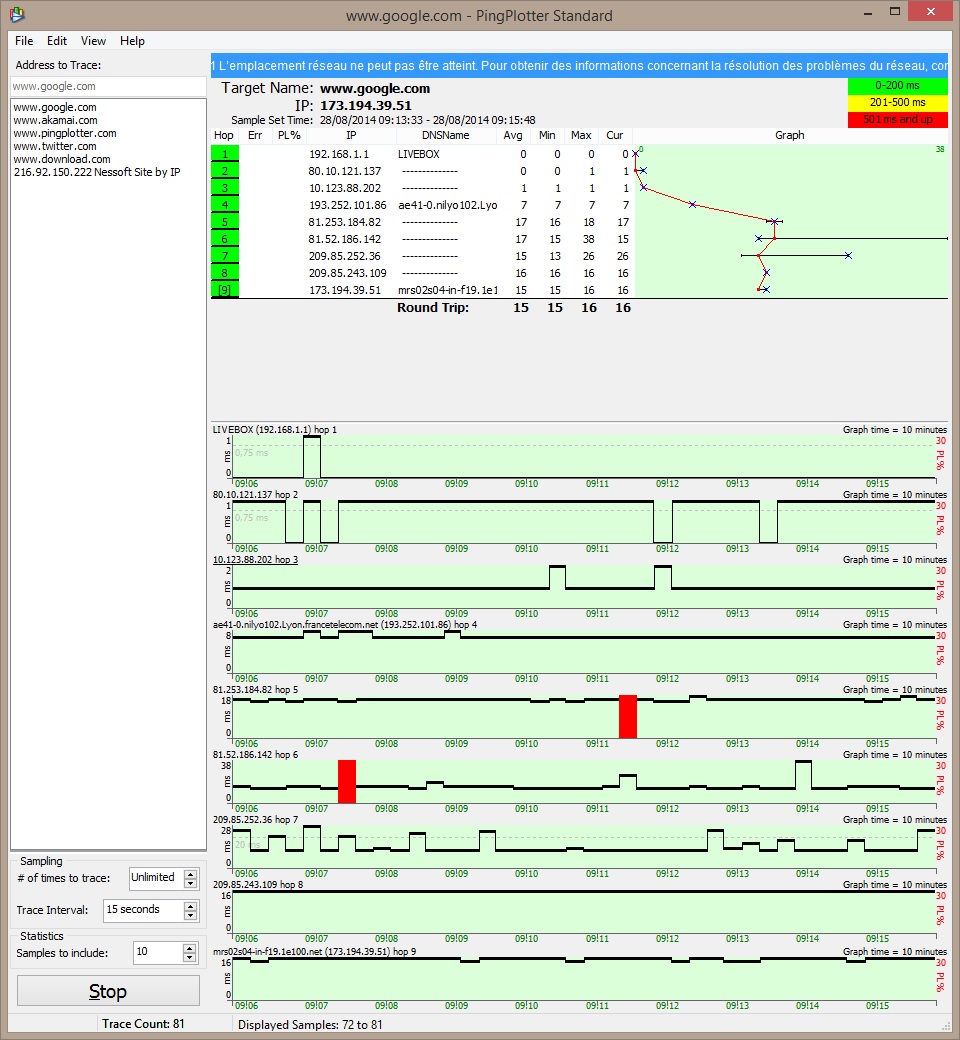Increase the Trace Interval value
Screen dimensions: 960x1040
(x=190, y=905)
